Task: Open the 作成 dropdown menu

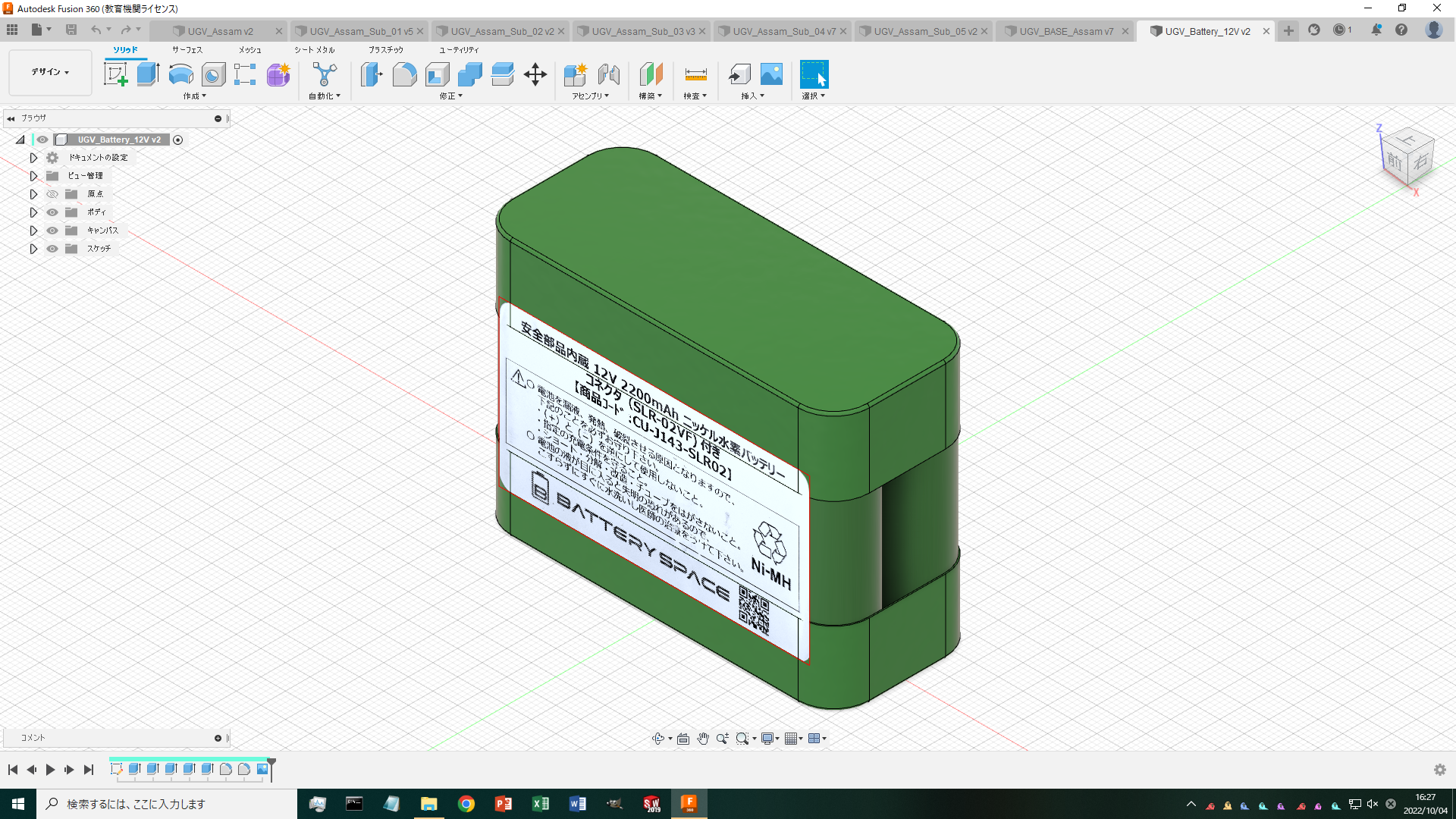Action: tap(194, 96)
